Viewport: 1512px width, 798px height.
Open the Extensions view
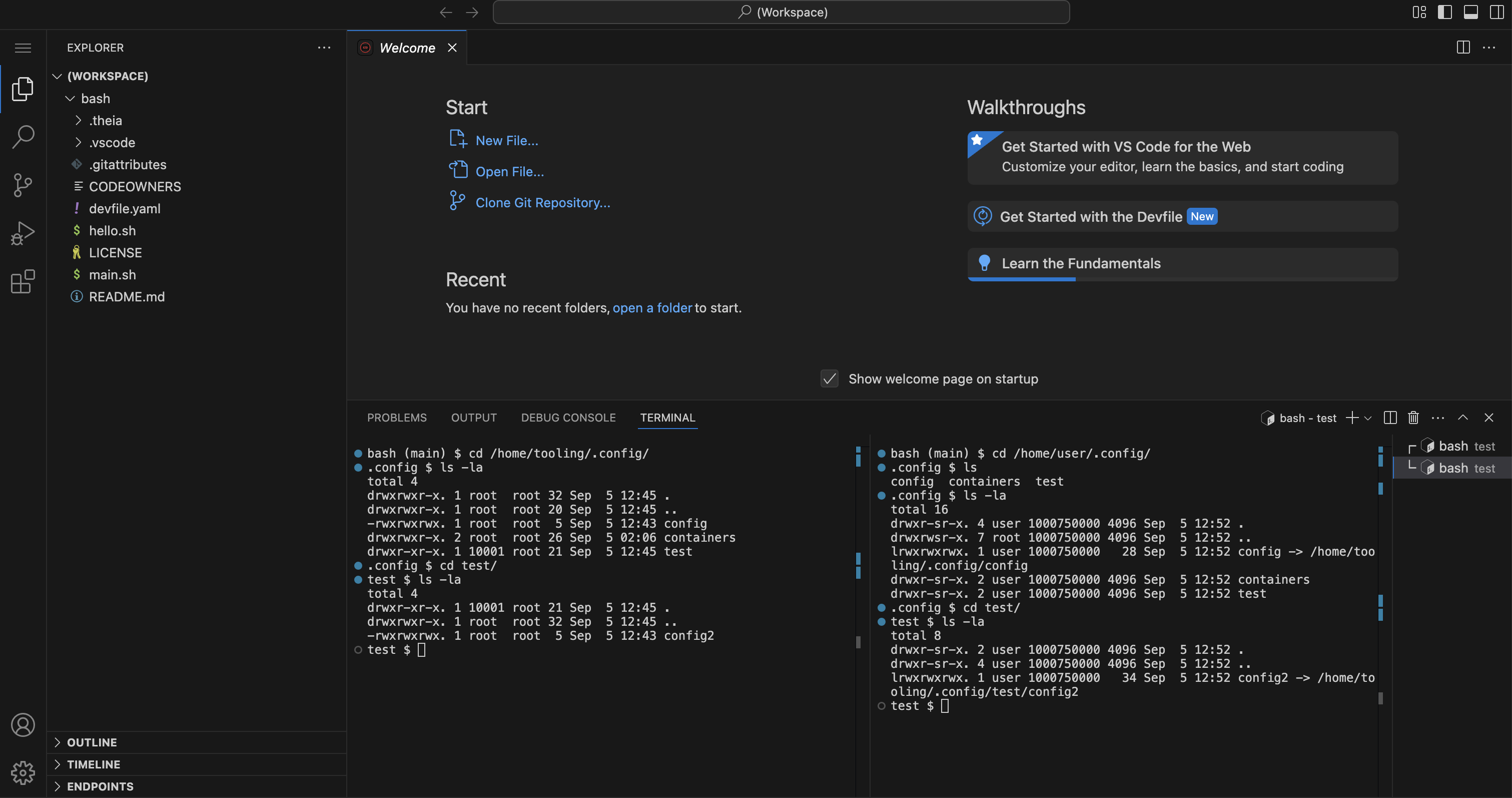point(23,281)
